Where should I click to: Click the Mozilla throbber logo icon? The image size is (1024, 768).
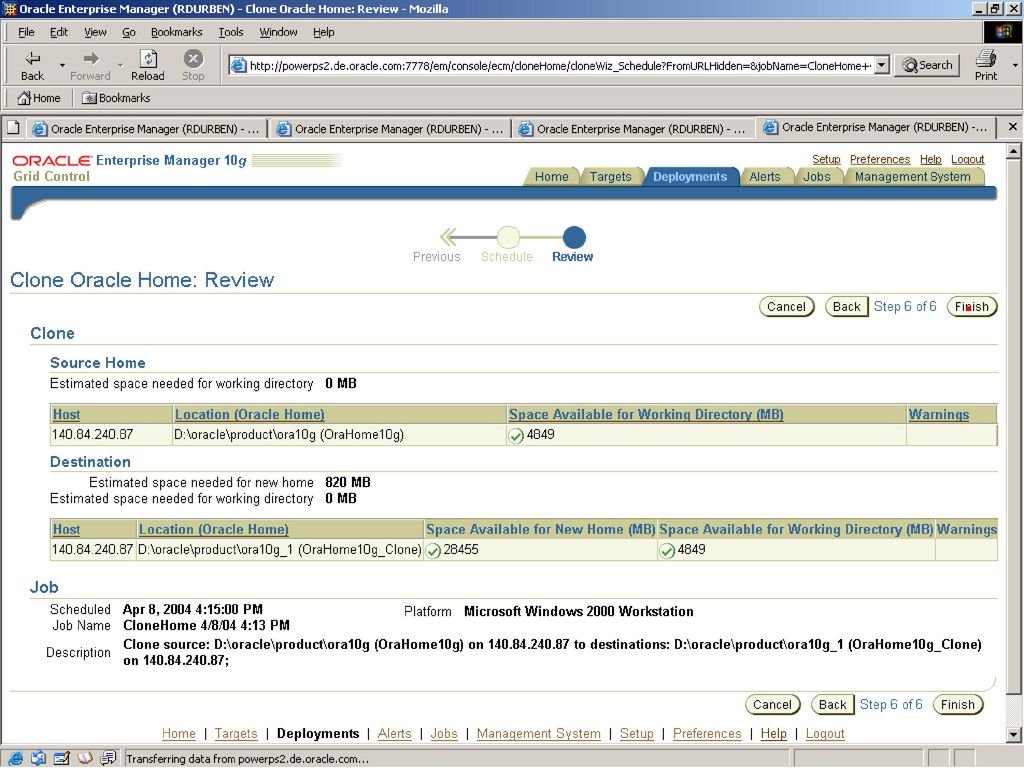click(x=1002, y=32)
